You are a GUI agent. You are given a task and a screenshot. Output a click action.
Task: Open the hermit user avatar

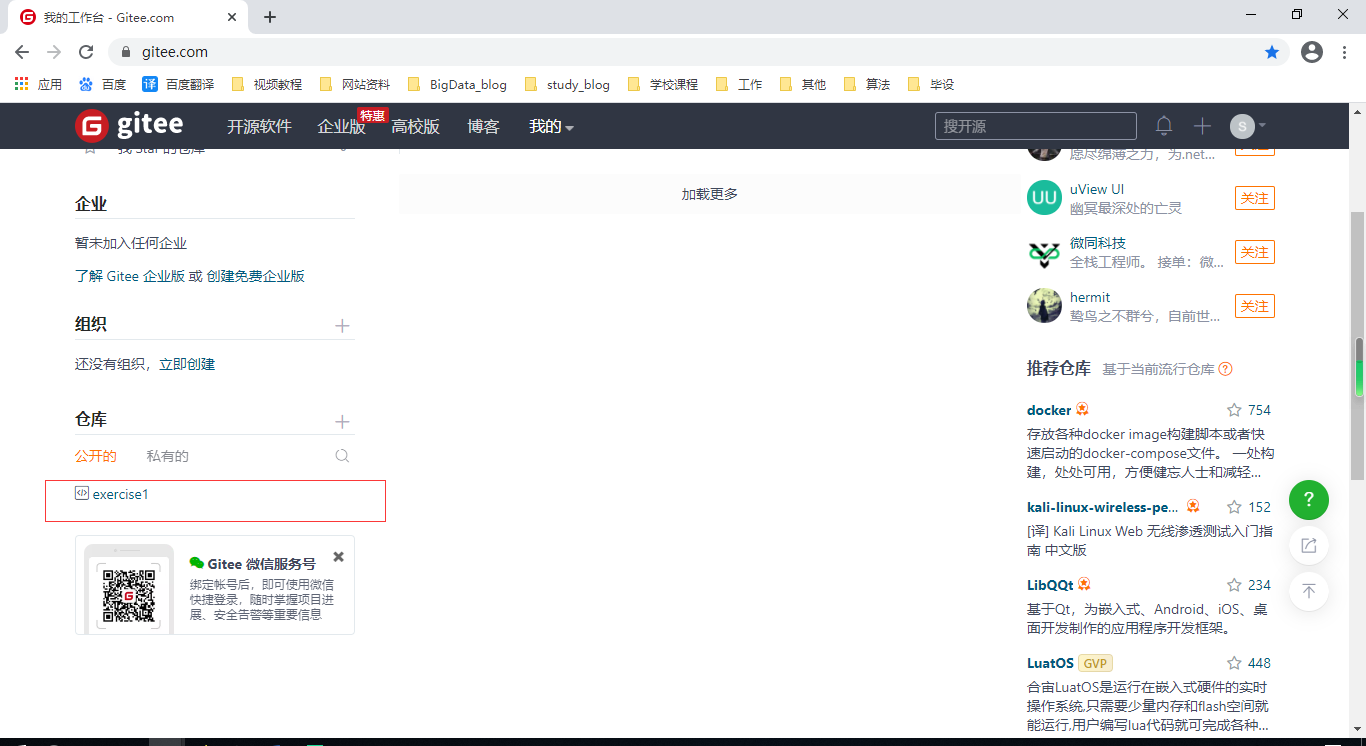1044,306
